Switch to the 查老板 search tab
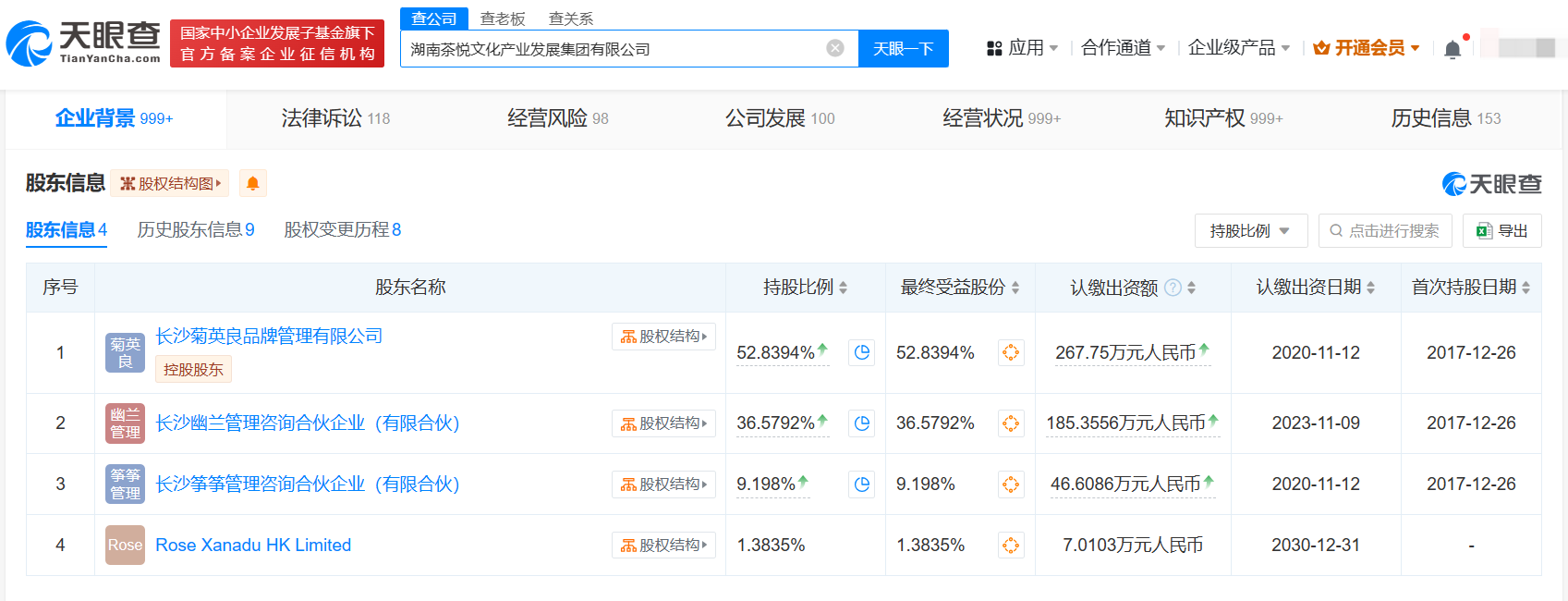Viewport: 1568px width, 601px height. click(x=503, y=18)
